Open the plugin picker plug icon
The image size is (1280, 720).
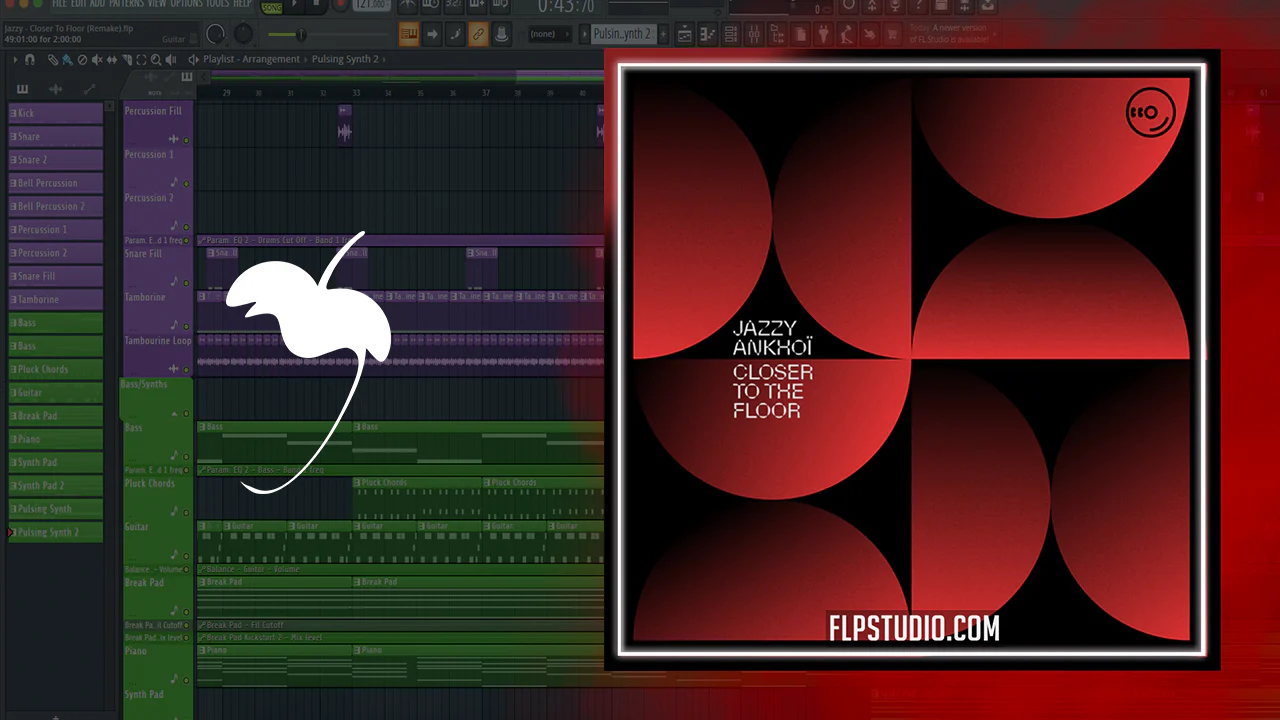pos(823,34)
